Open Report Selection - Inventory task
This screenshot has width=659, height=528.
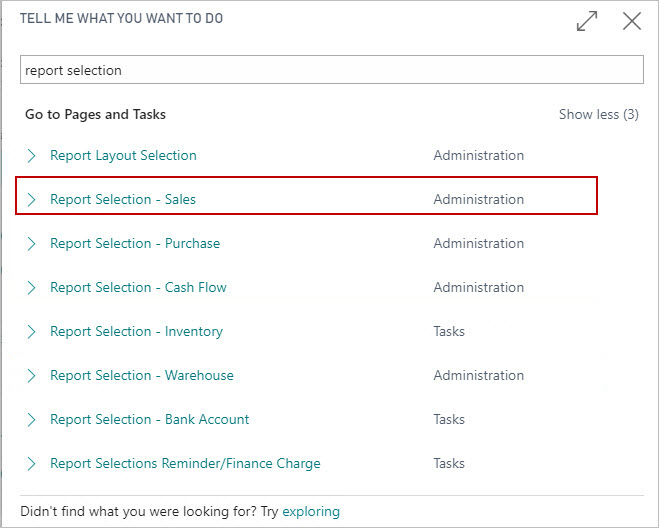tap(136, 331)
